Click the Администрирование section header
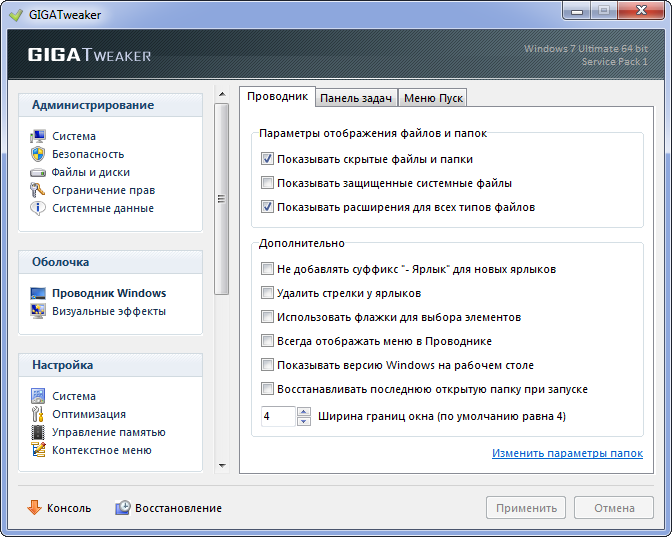 (110, 105)
